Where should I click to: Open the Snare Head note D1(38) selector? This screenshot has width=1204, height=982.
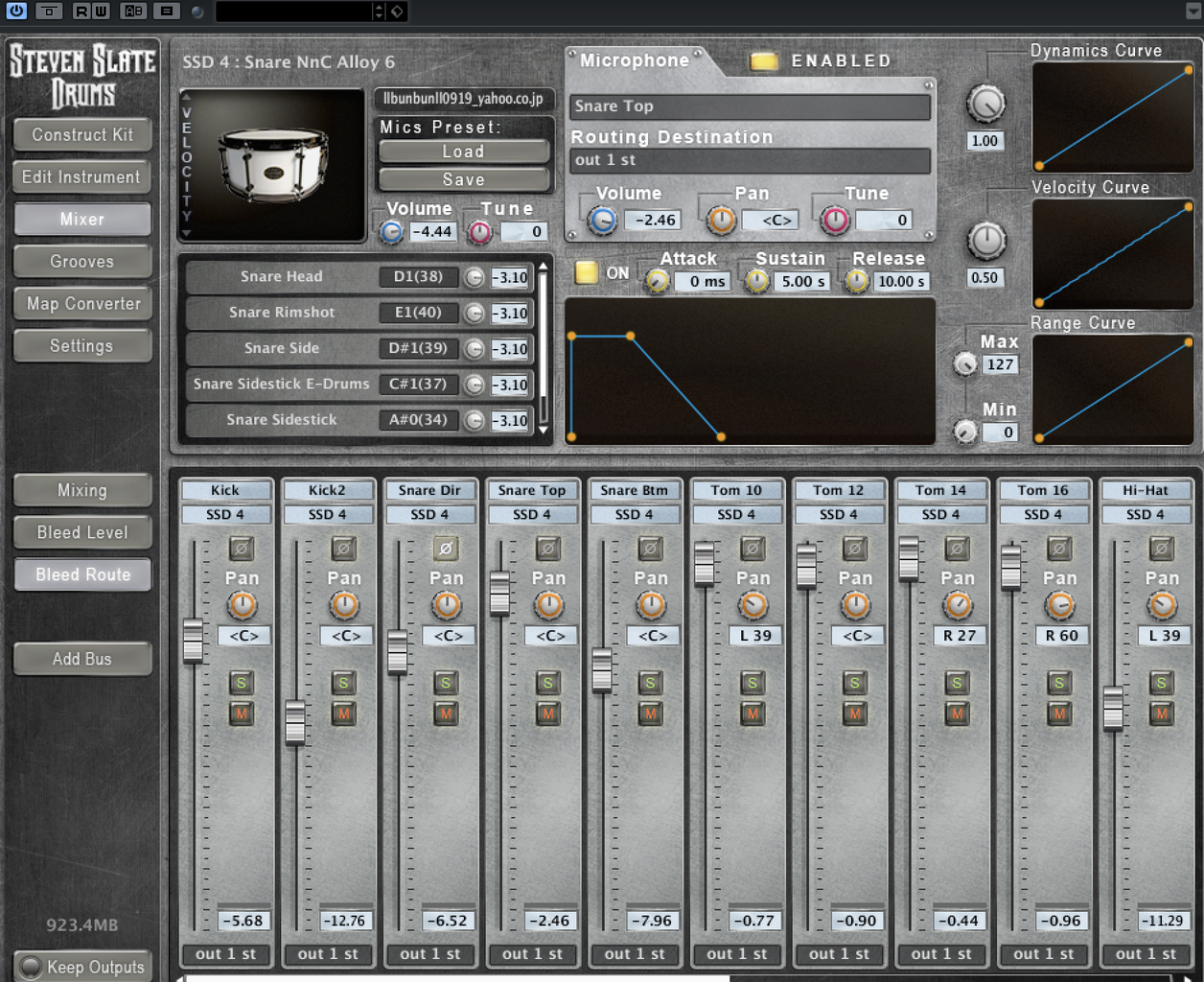click(418, 276)
